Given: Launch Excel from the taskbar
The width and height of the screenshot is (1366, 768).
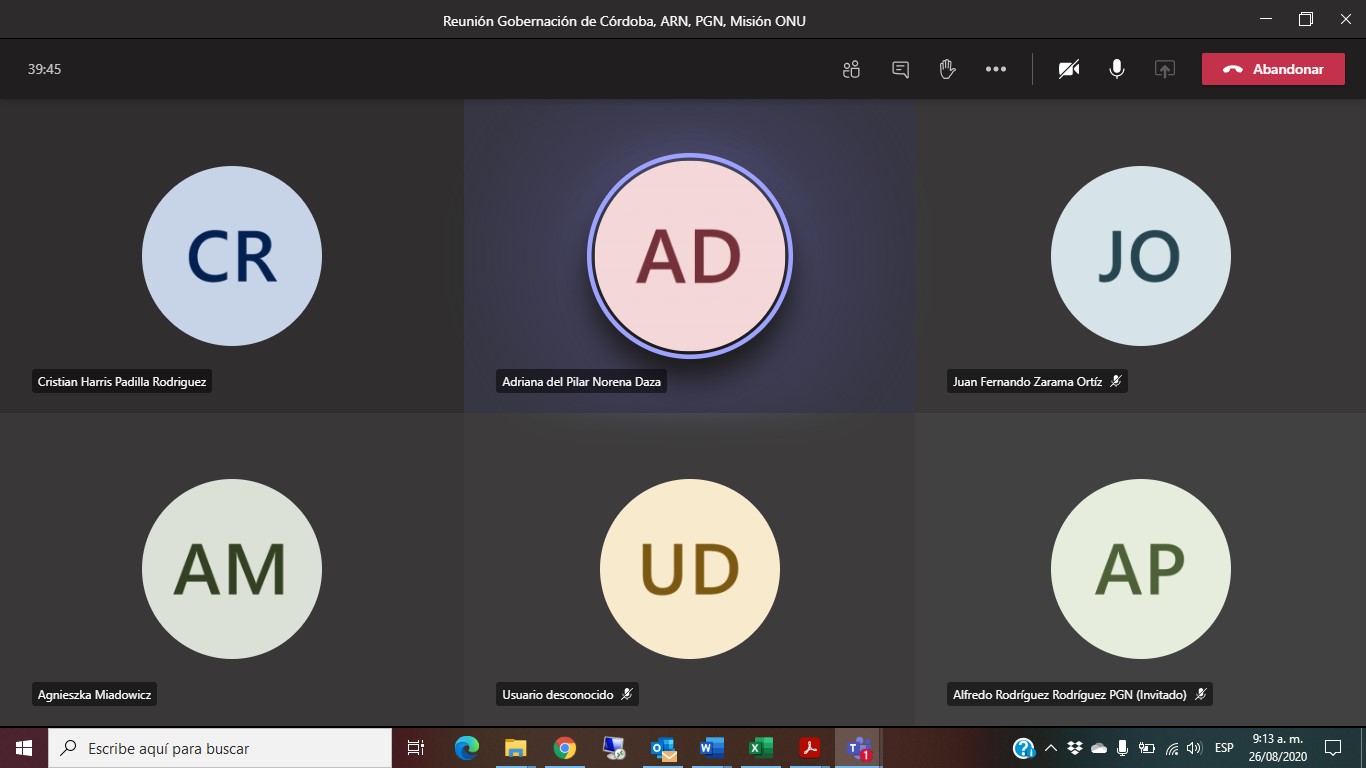Looking at the screenshot, I should coord(760,748).
